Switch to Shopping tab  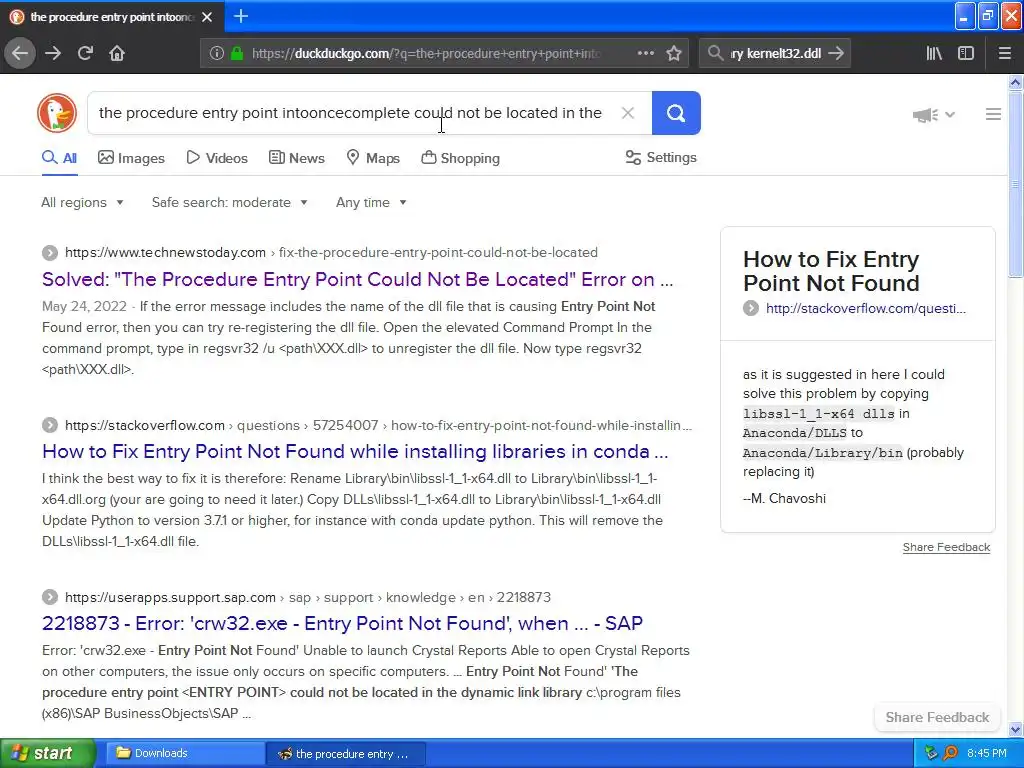click(460, 158)
